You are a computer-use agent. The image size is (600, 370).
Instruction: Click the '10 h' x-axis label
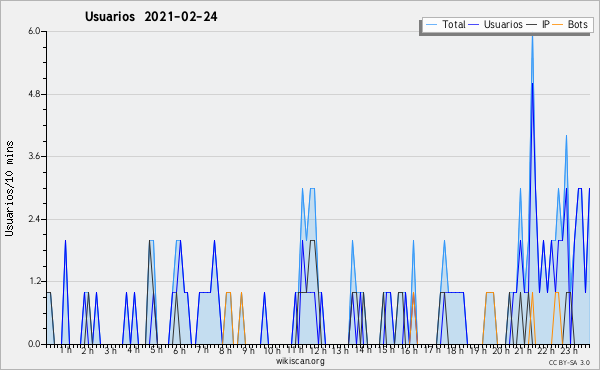point(272,350)
